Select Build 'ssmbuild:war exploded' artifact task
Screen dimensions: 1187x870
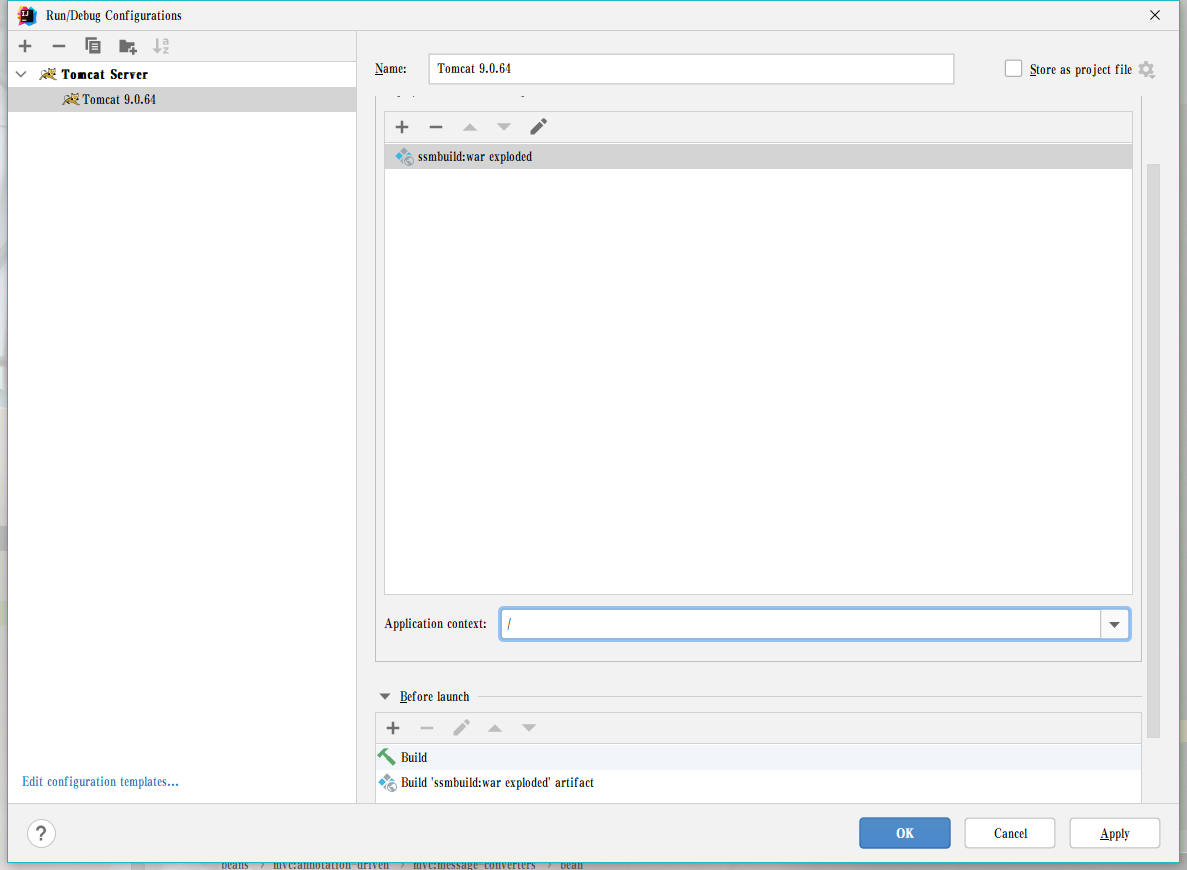coord(496,783)
